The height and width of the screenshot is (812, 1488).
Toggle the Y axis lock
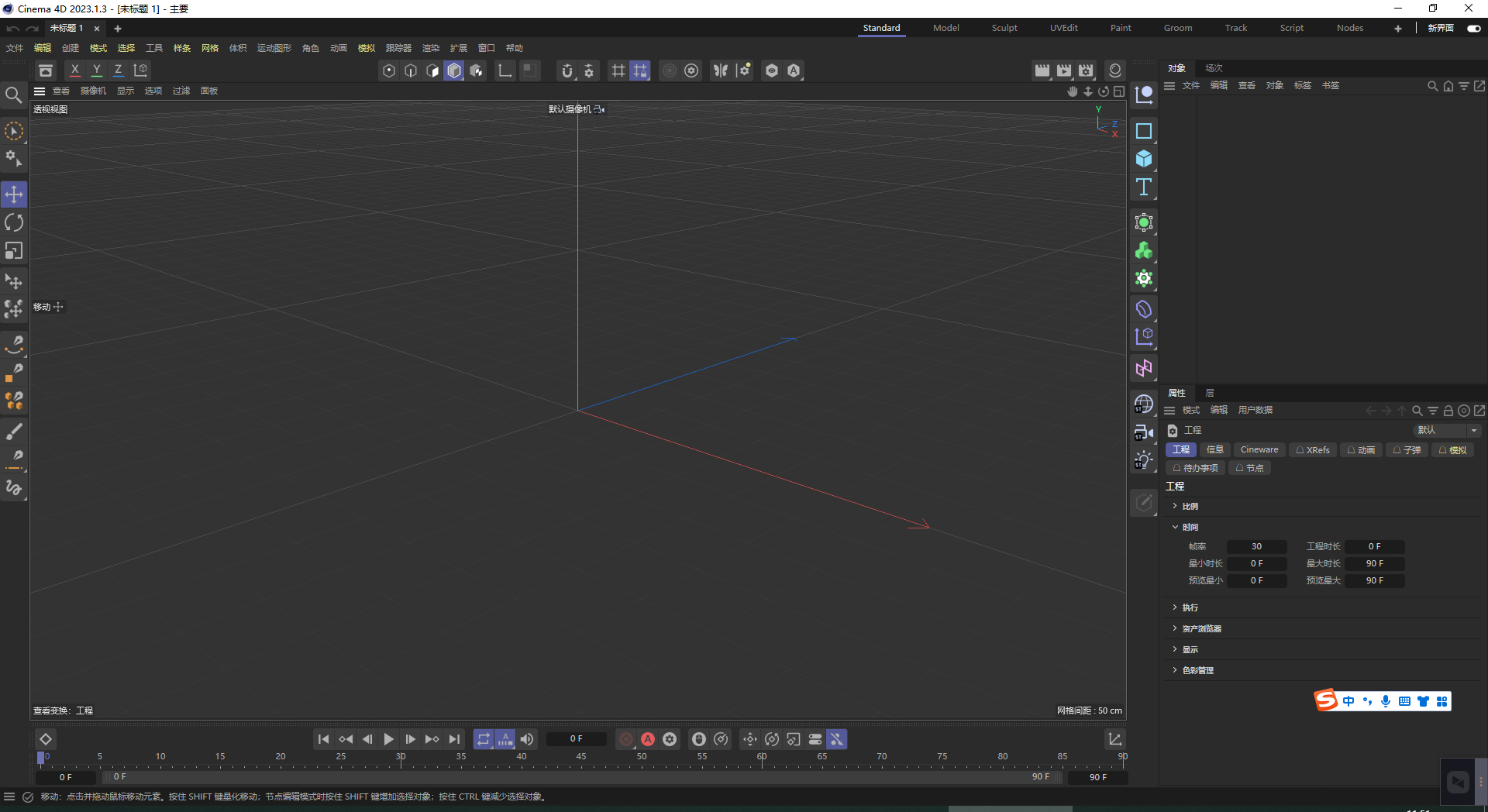pos(97,71)
